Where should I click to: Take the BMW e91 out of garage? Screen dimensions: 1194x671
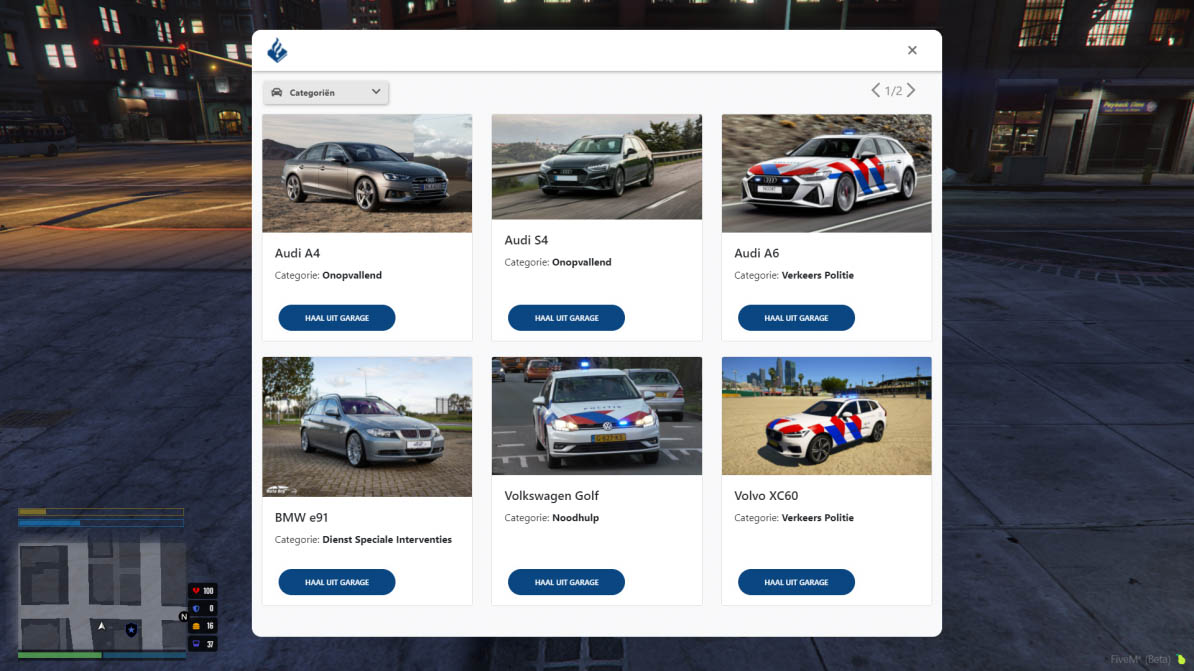coord(337,582)
